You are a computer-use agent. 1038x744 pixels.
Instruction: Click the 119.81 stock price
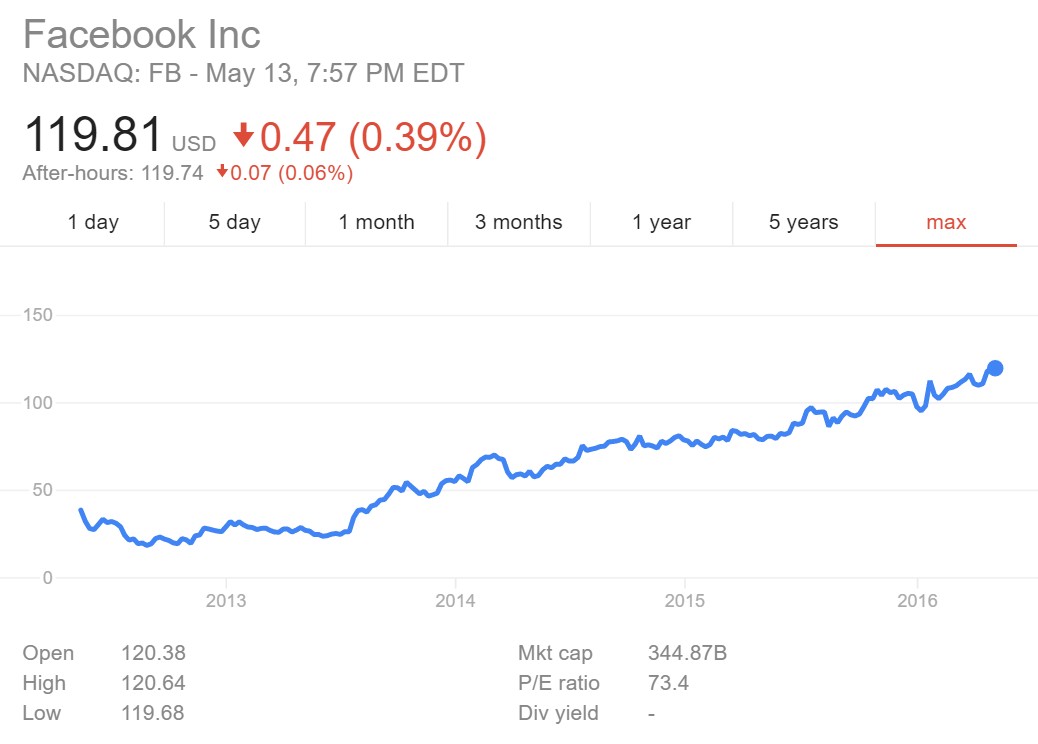(x=93, y=135)
